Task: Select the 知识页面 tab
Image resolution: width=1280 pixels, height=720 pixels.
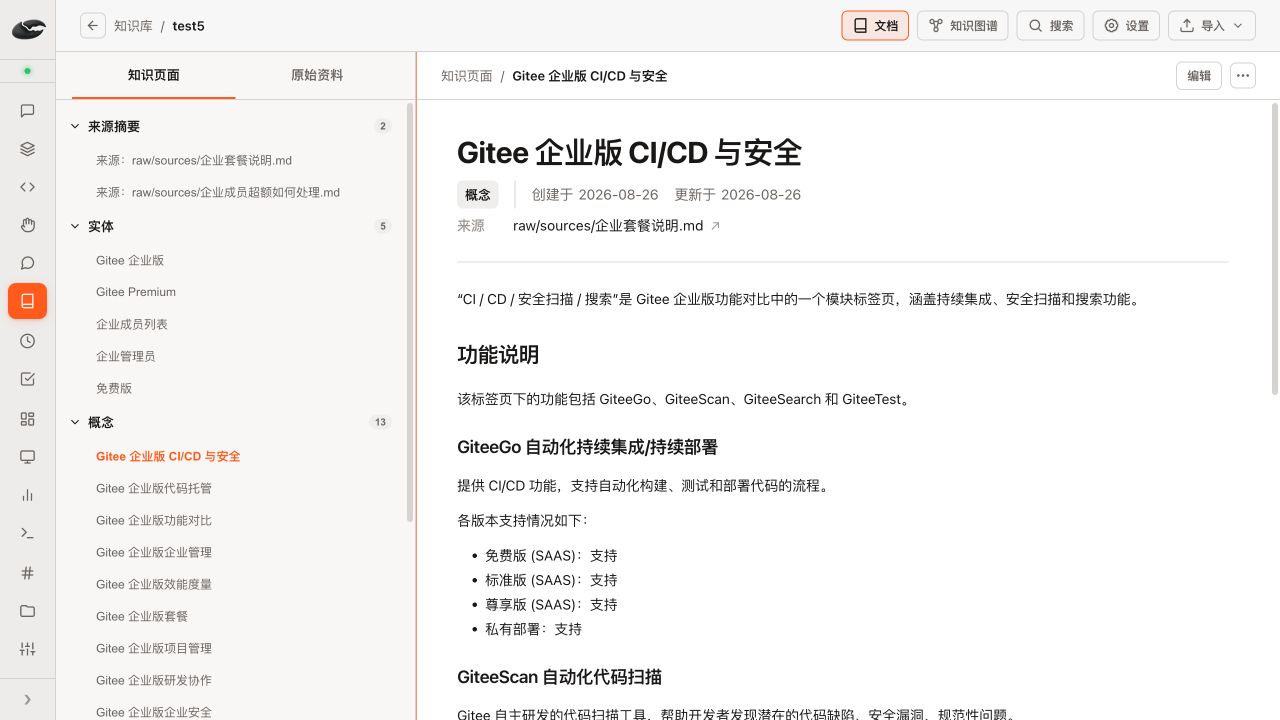Action: point(154,75)
